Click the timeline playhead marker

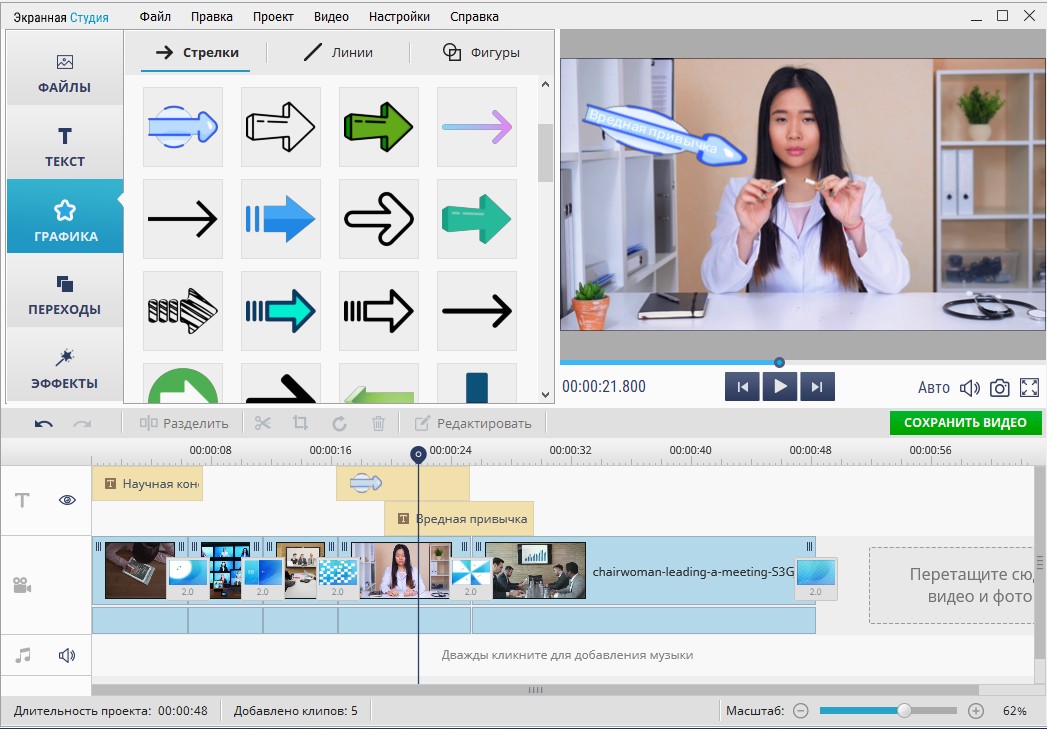click(418, 455)
